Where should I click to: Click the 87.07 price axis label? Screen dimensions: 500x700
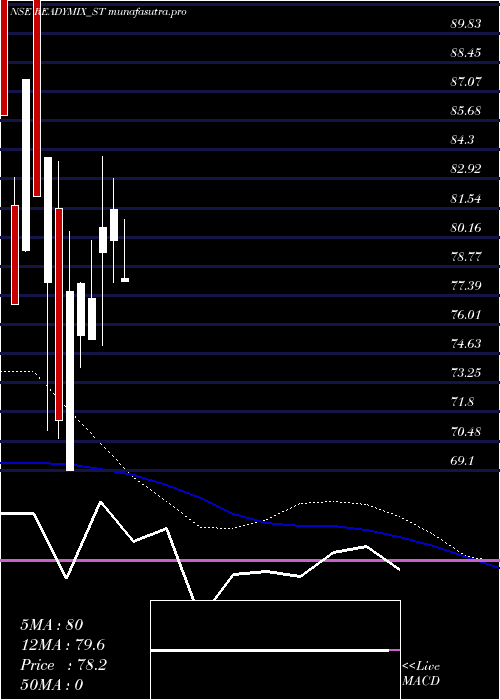(466, 82)
